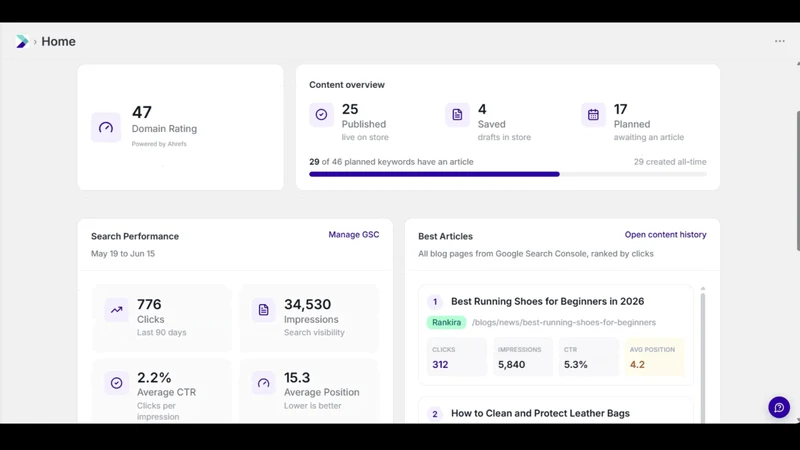Viewport: 800px width, 450px height.
Task: Click the best-running-shoes blog URL path
Action: point(564,322)
